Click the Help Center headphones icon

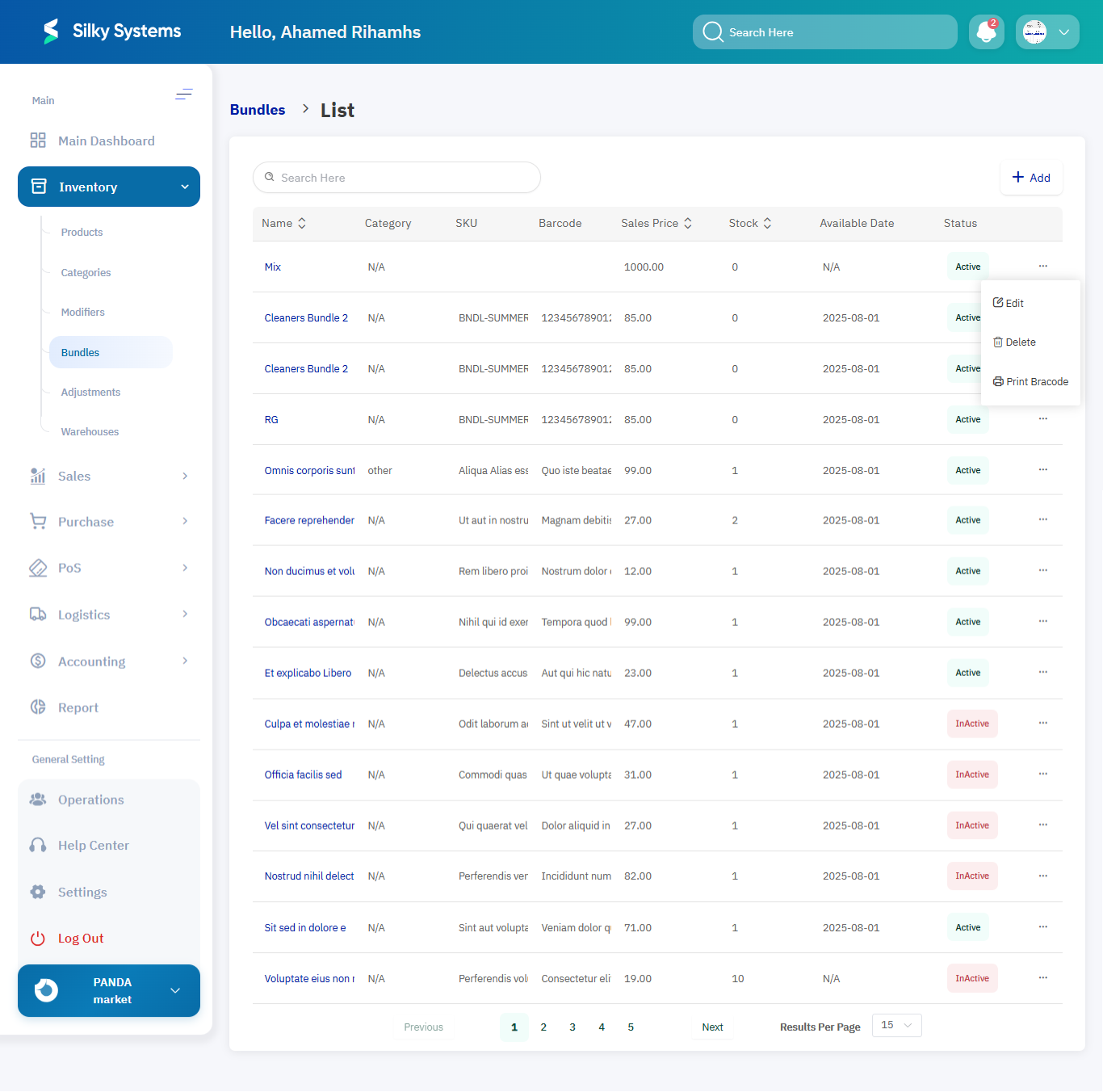[38, 846]
